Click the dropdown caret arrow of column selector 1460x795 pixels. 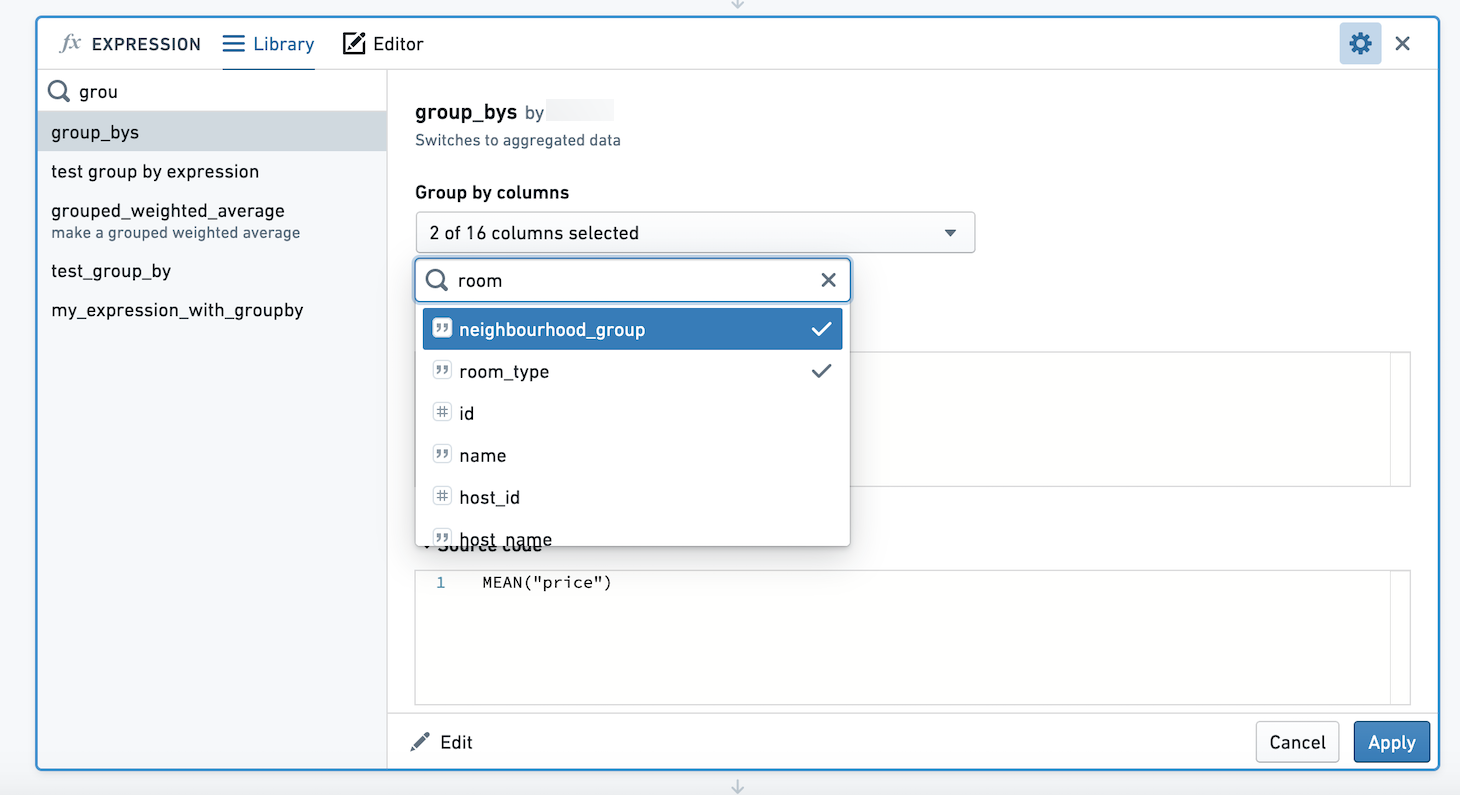click(950, 233)
